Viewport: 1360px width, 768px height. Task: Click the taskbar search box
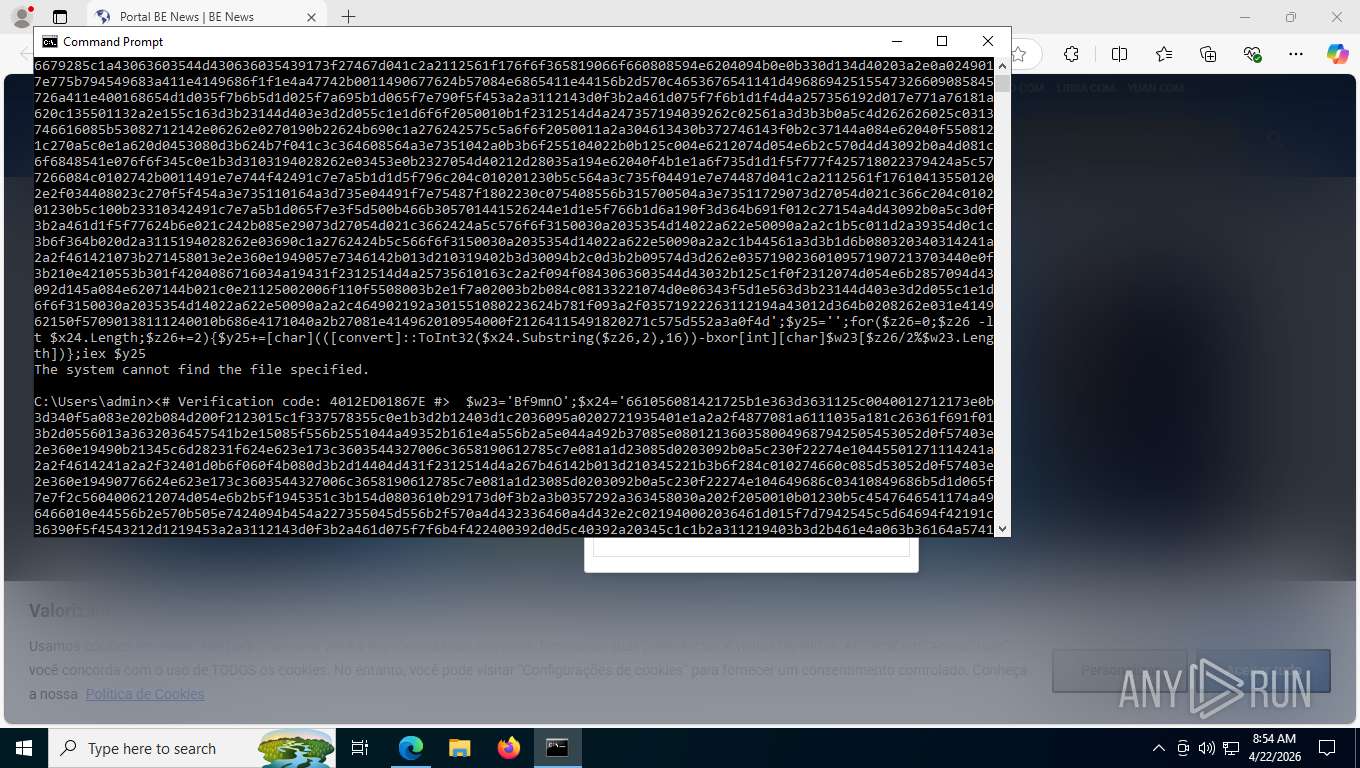click(191, 748)
